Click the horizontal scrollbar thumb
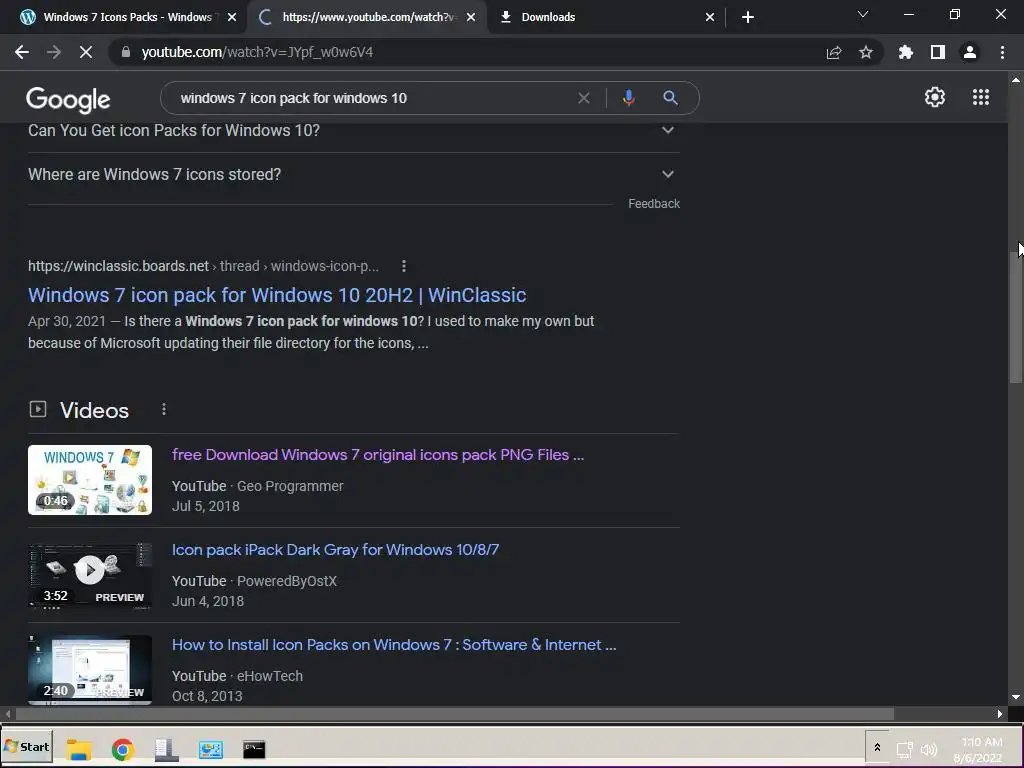This screenshot has width=1024, height=768. click(x=455, y=714)
